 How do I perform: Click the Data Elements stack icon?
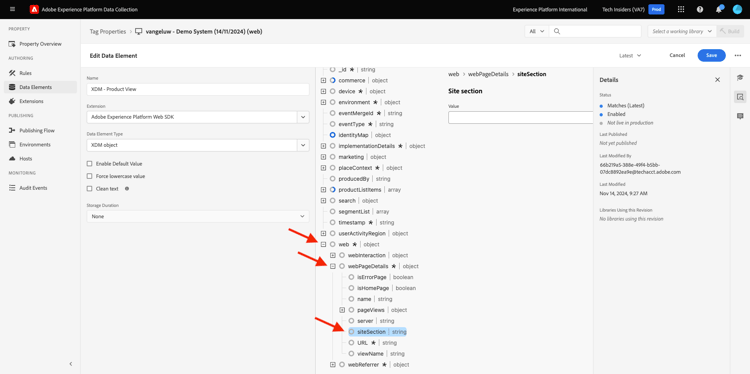(12, 87)
